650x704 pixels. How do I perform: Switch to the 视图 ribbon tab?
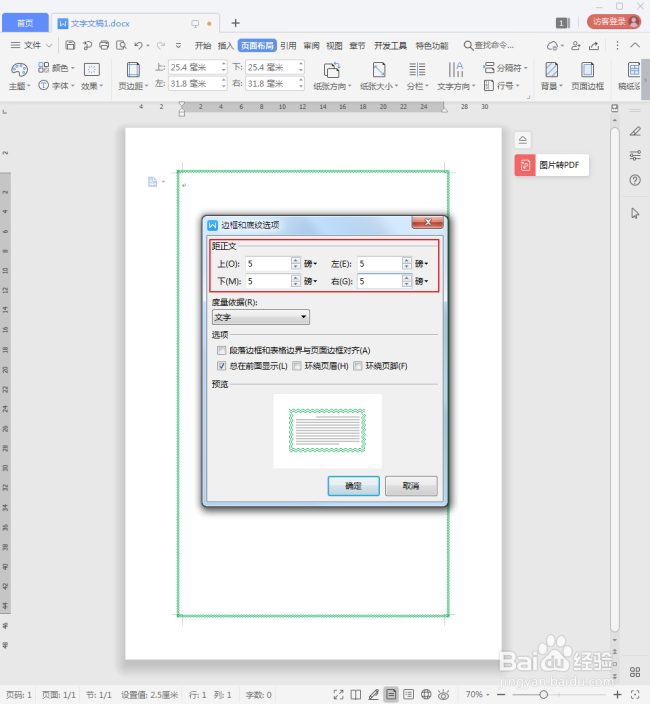pyautogui.click(x=334, y=45)
